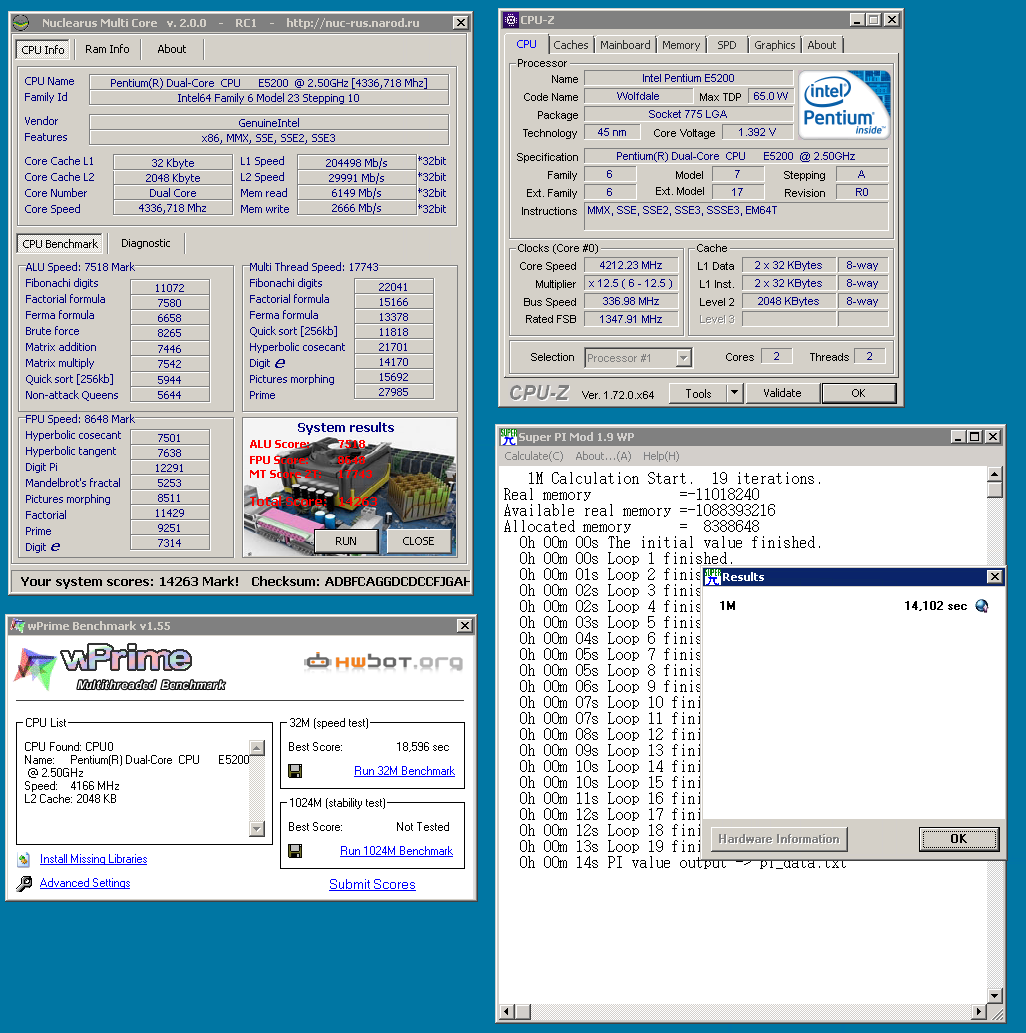Click the CLOSE button in Nuclearus
The image size is (1026, 1033).
418,541
